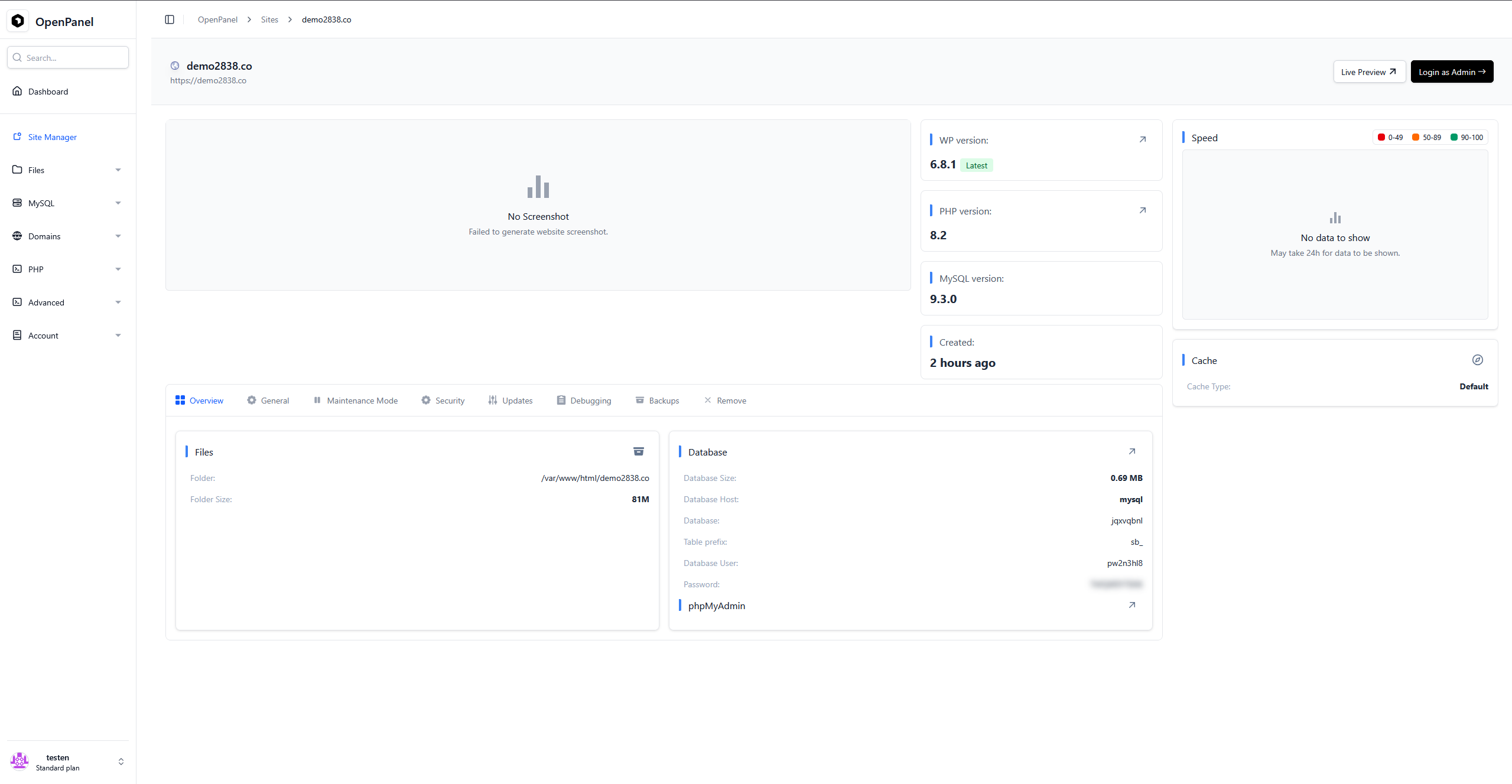Click demo2838.co in the breadcrumb
The image size is (1512, 784).
326,19
